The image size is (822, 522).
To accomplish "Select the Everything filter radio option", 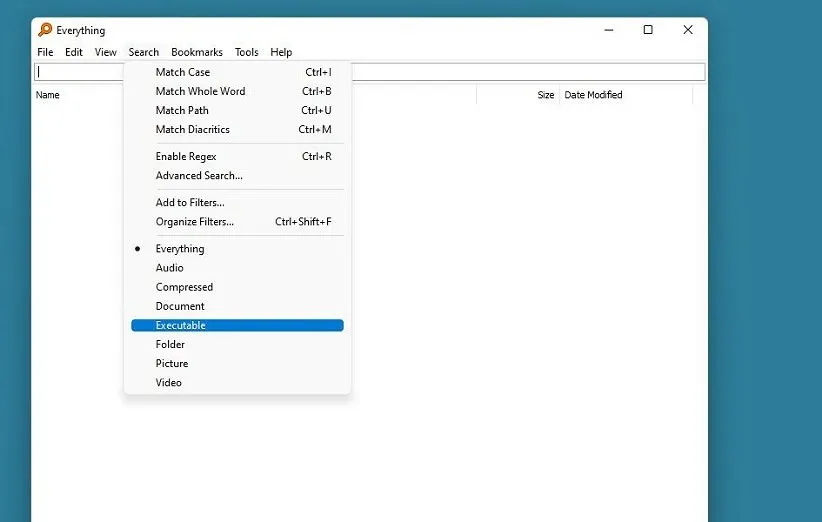I will click(x=180, y=249).
